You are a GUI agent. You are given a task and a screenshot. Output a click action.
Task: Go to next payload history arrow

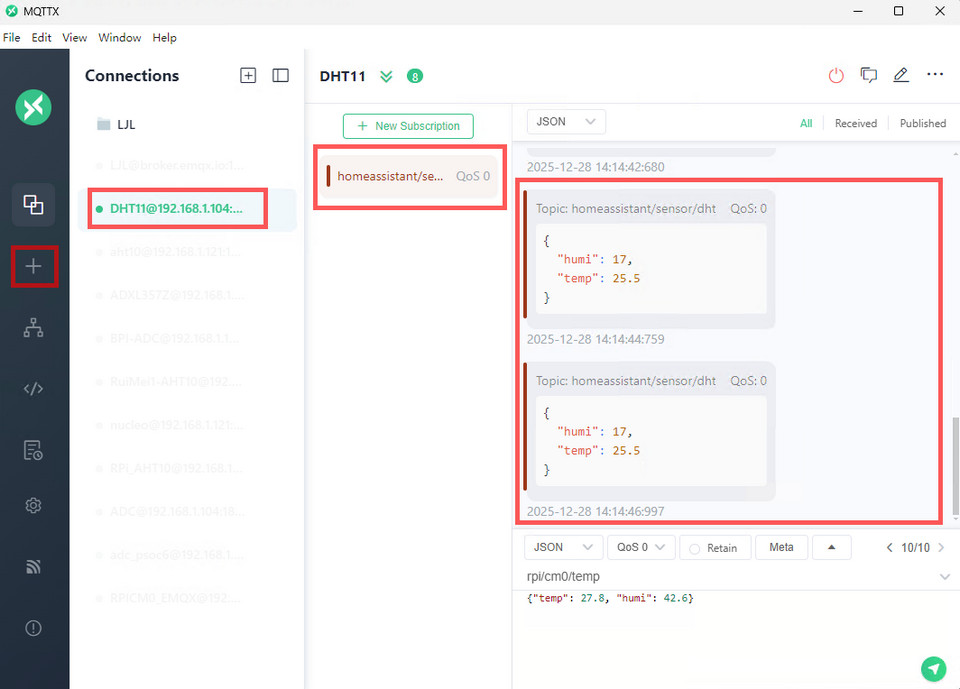point(941,548)
